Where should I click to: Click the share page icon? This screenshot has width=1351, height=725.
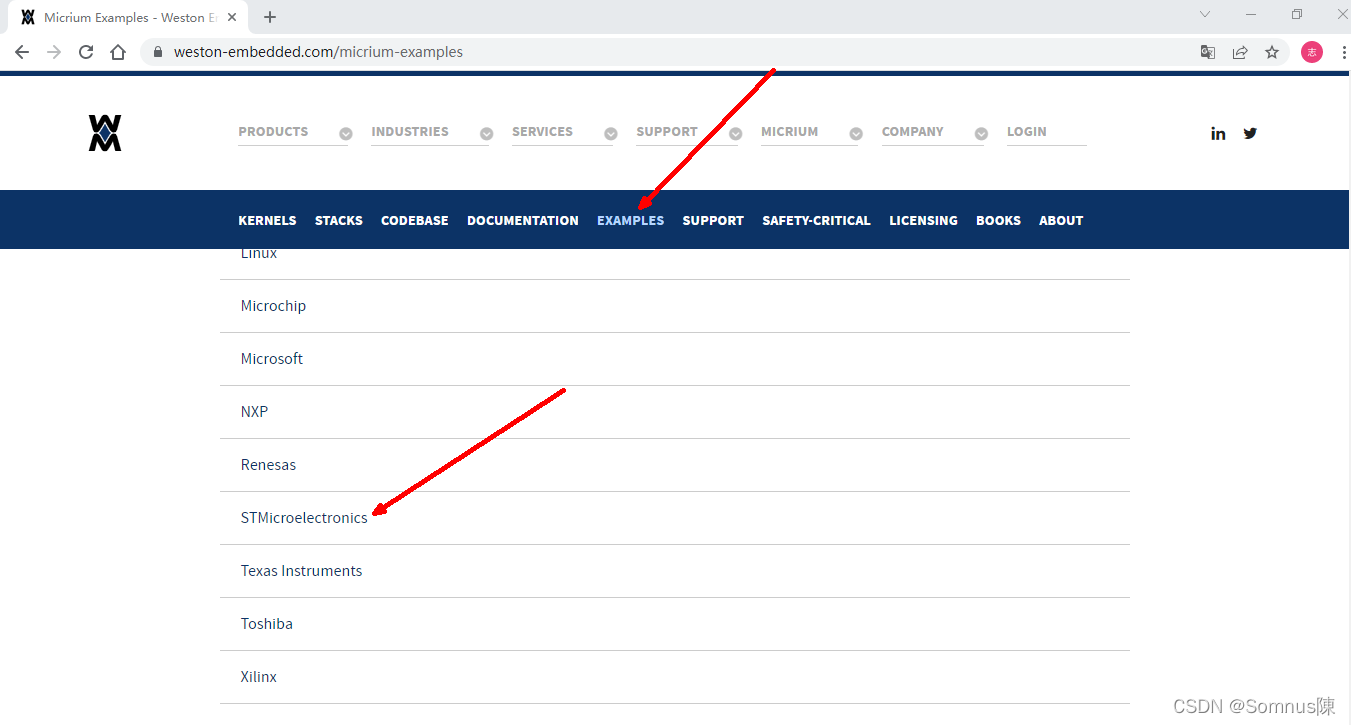(1240, 52)
